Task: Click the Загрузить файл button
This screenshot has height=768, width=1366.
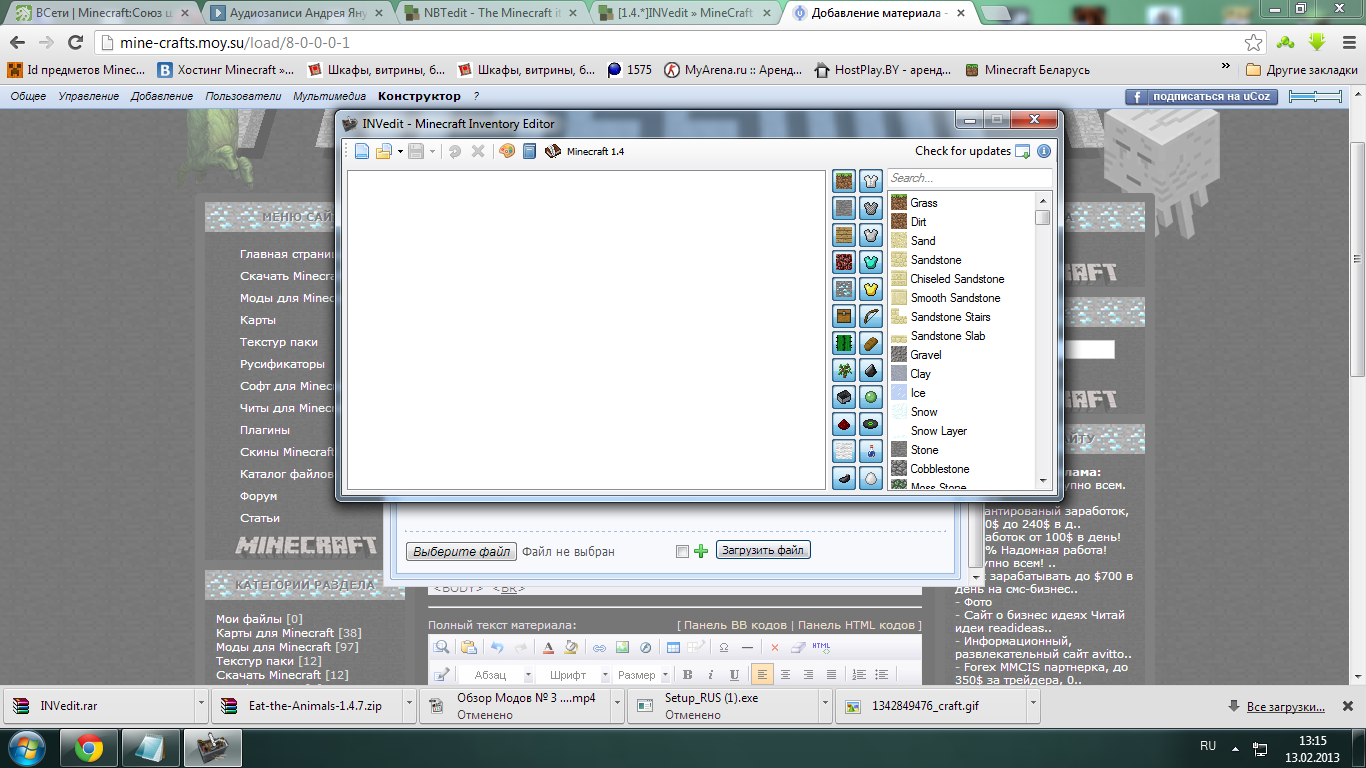Action: (763, 550)
